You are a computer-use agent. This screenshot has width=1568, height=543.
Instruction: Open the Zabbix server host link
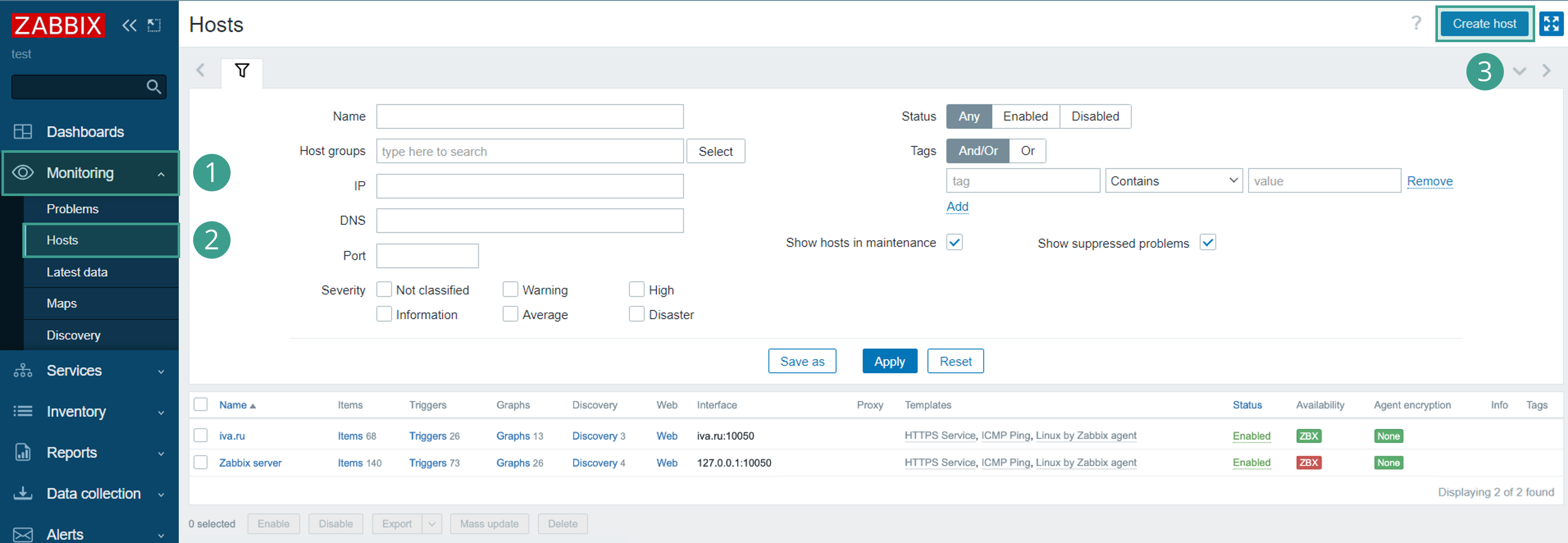tap(250, 463)
